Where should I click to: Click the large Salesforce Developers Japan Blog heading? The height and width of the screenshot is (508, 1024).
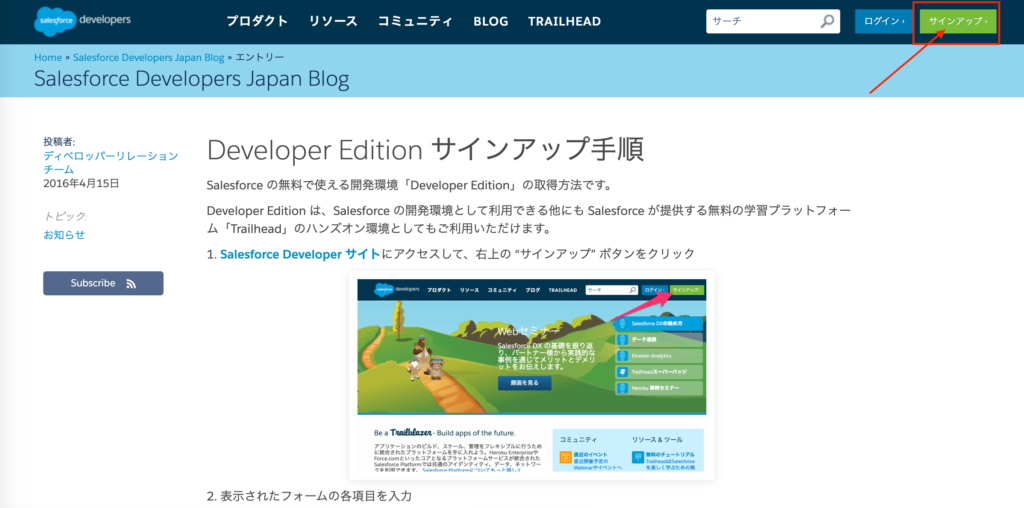point(191,79)
